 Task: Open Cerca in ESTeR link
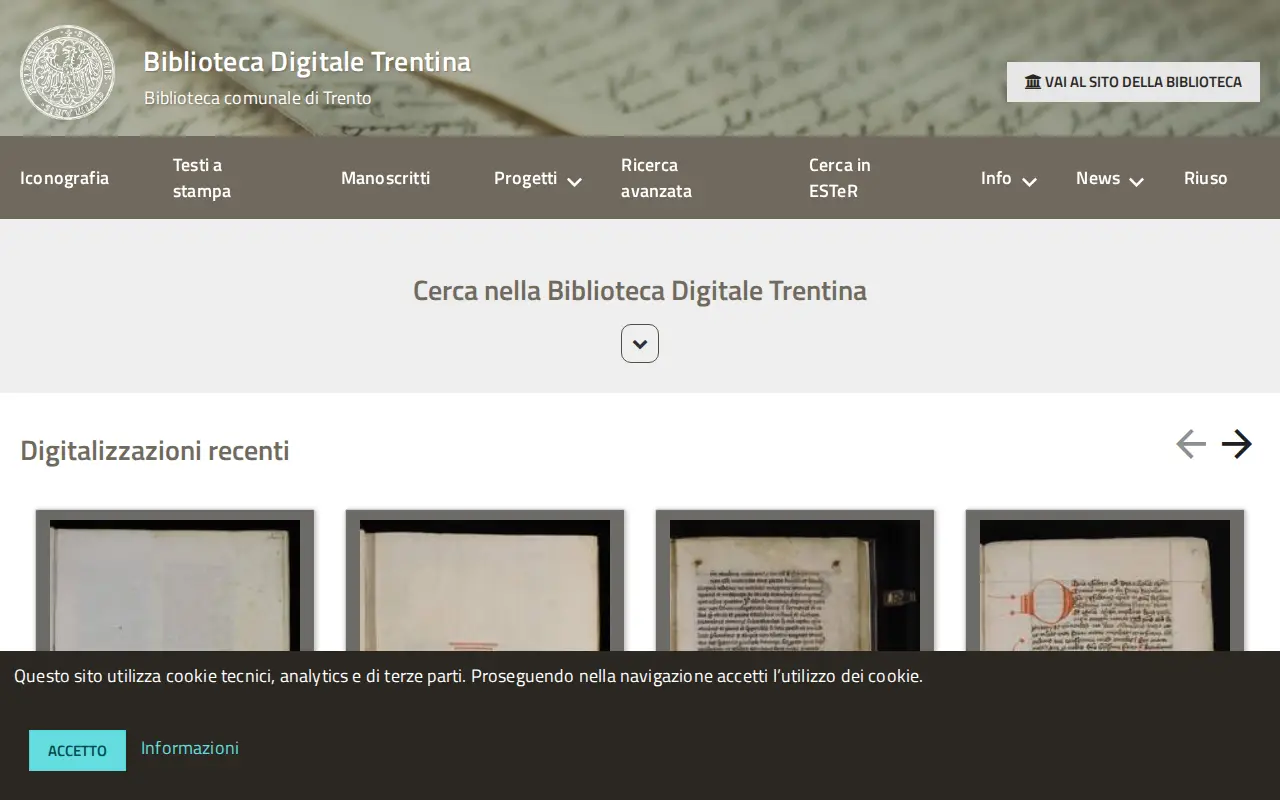[840, 178]
